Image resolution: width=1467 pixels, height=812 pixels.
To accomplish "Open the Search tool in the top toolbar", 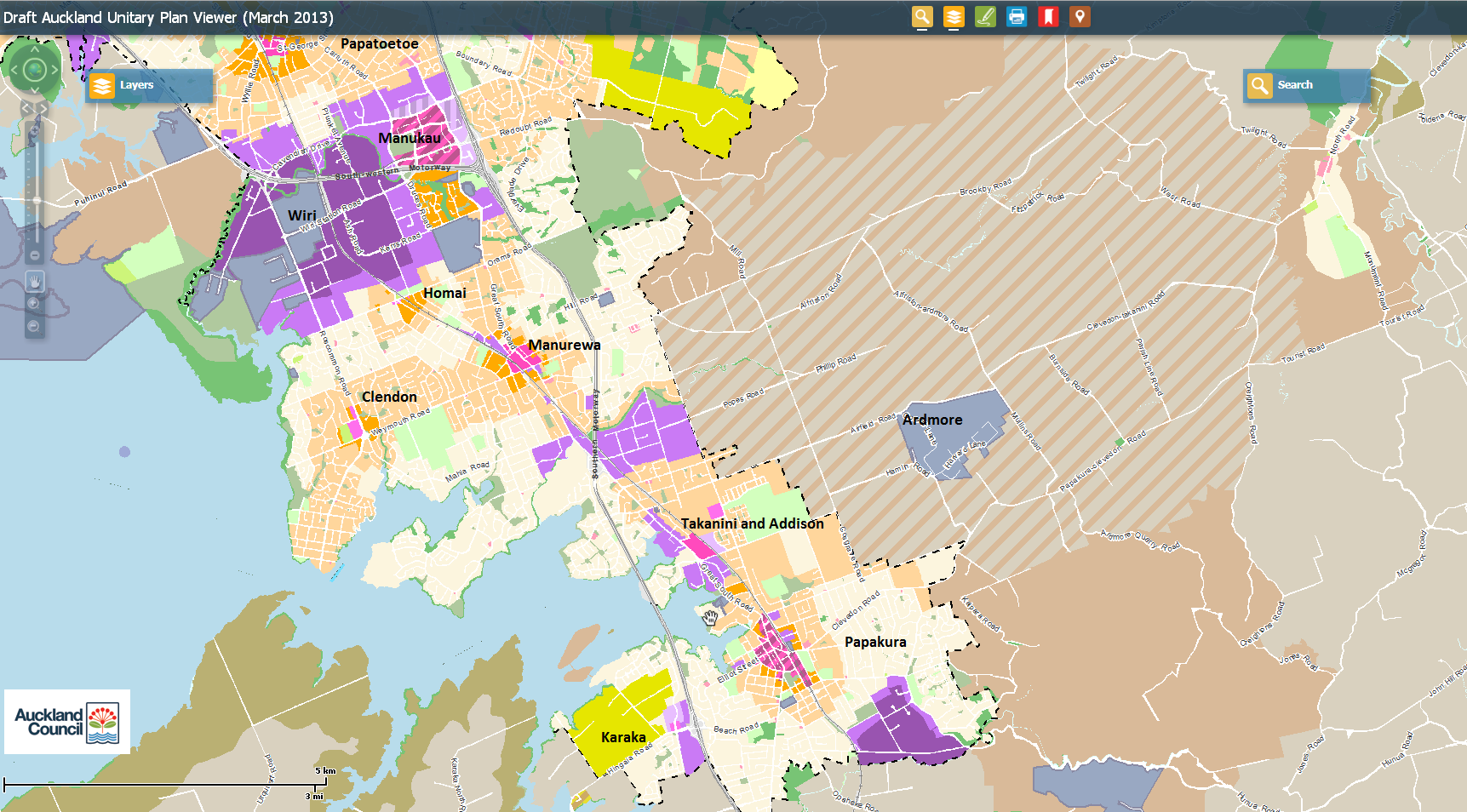I will pyautogui.click(x=922, y=17).
